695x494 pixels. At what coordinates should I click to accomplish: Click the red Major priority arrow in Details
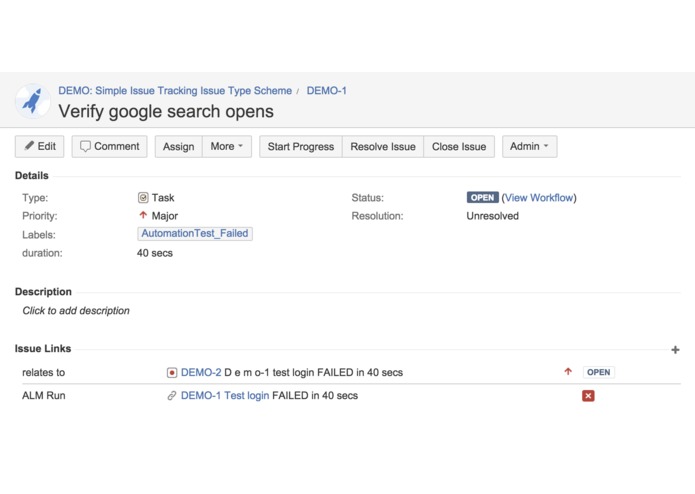tap(143, 215)
